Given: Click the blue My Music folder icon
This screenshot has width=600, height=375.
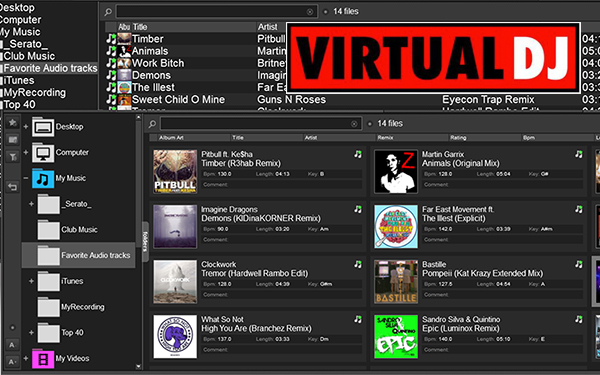Looking at the screenshot, I should coord(43,178).
